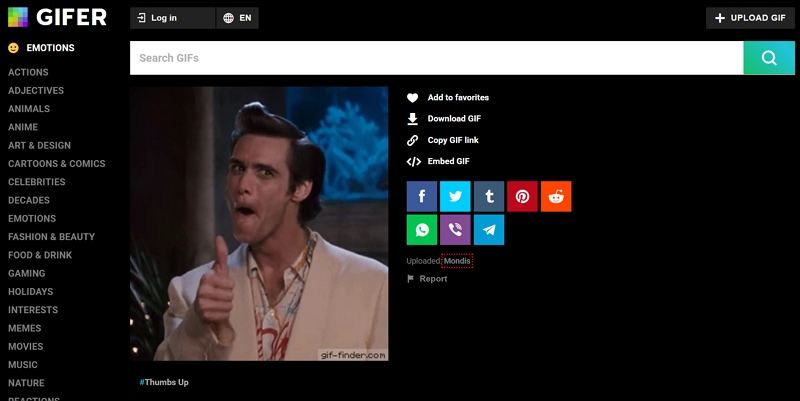800x401 pixels.
Task: Open the Movies category
Action: coord(26,346)
